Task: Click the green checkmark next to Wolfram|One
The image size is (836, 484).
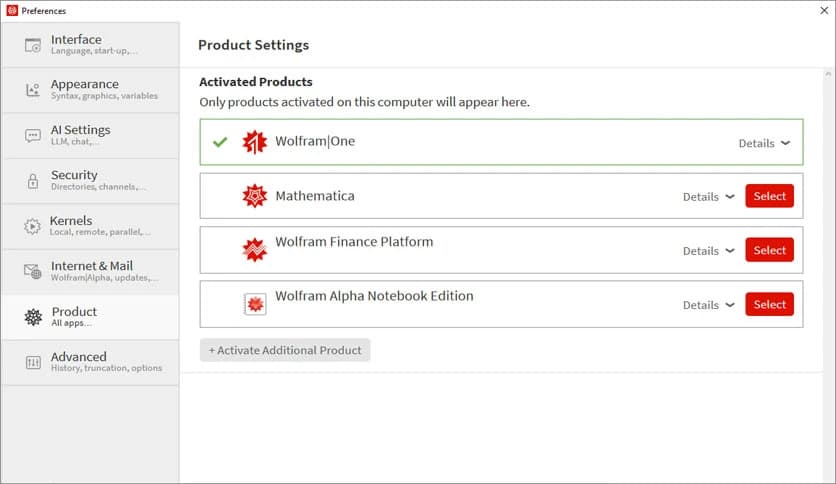Action: tap(220, 142)
